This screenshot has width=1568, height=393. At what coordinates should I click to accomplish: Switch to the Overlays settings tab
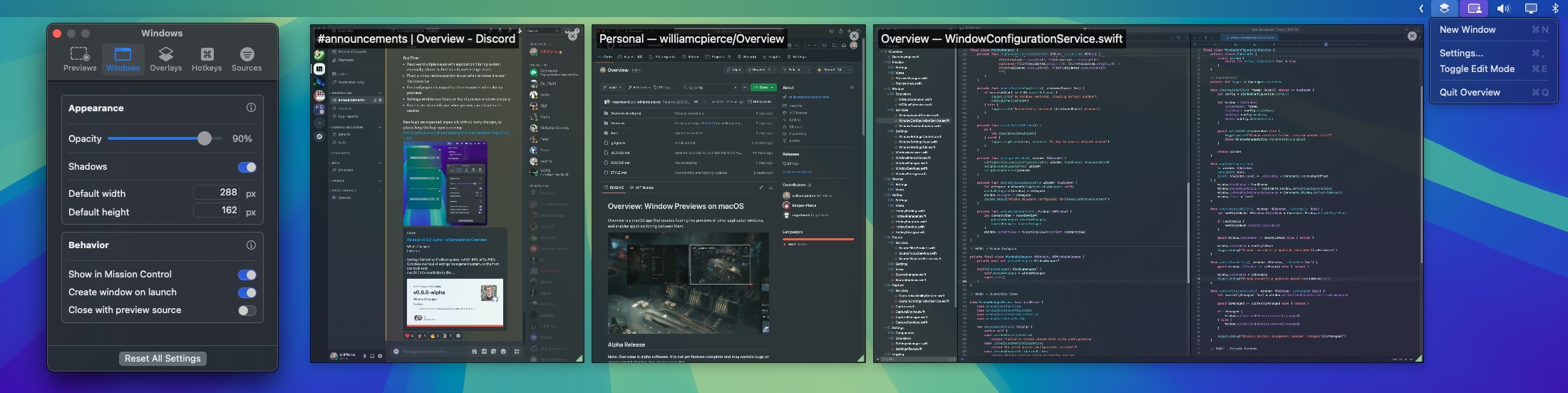point(166,59)
